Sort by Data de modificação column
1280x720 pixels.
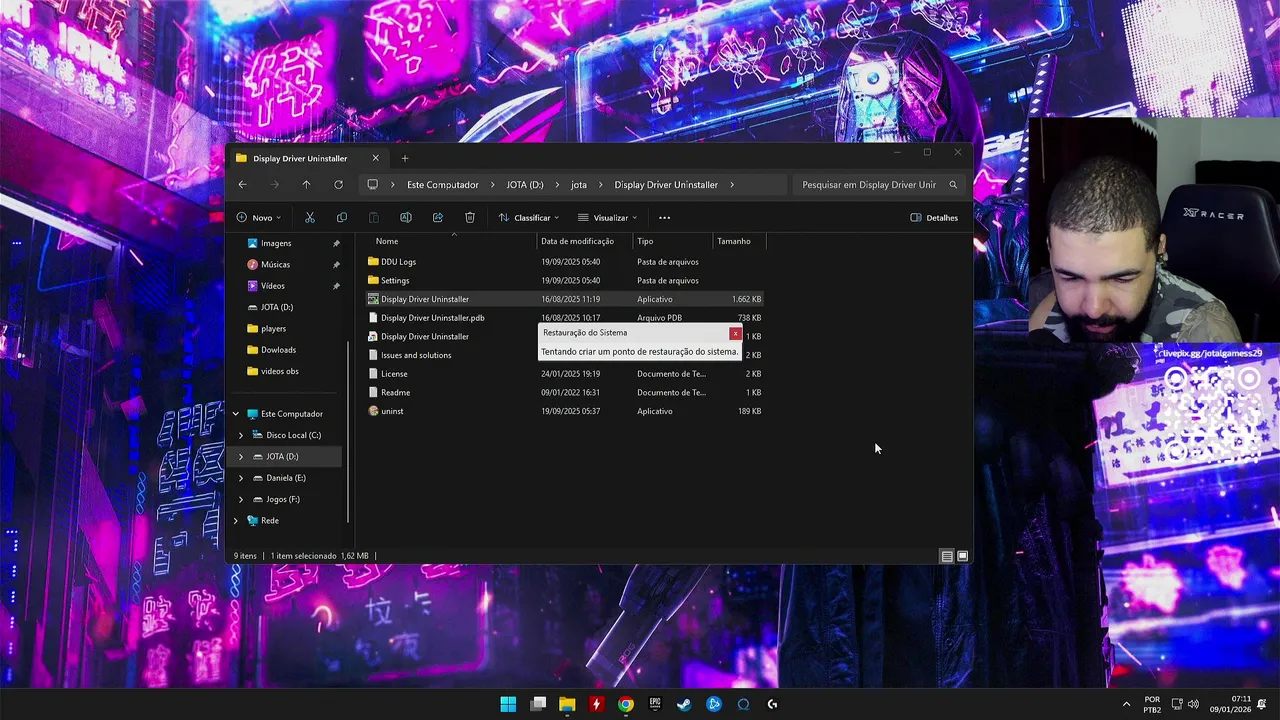[x=577, y=241]
